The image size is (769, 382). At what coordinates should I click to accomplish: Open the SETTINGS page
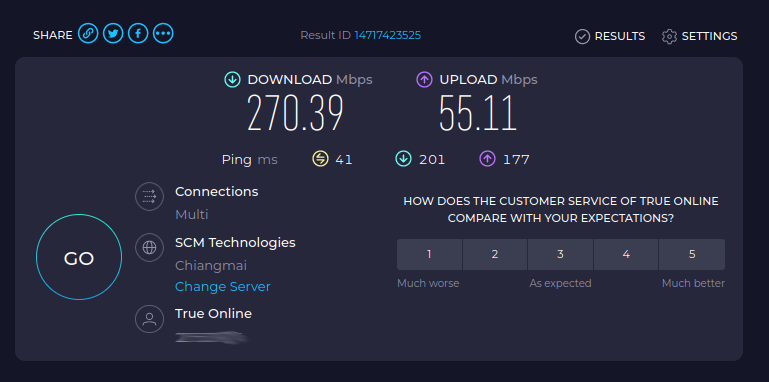click(699, 36)
